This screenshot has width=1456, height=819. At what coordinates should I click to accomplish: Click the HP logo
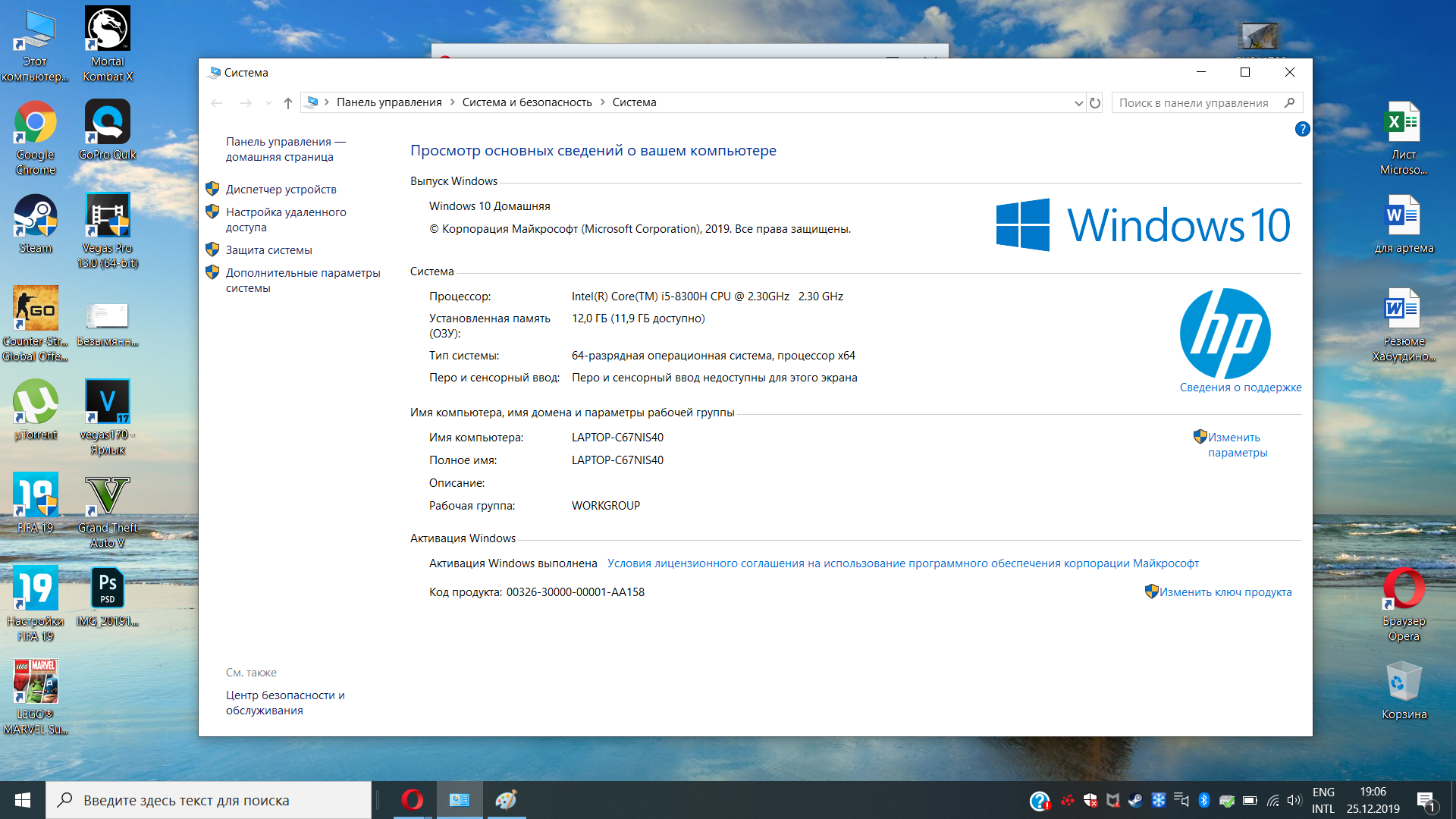coord(1225,333)
